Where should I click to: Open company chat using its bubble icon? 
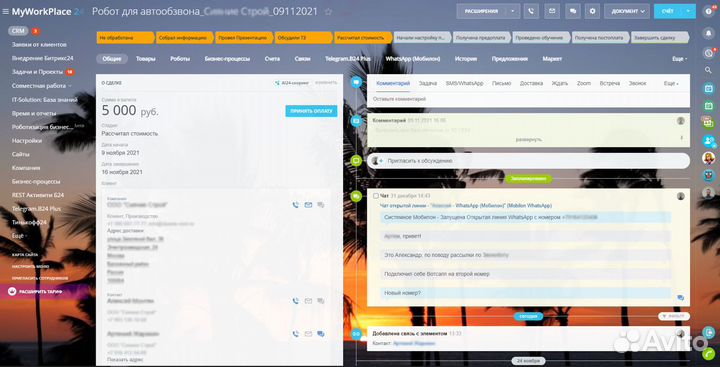pyautogui.click(x=321, y=205)
